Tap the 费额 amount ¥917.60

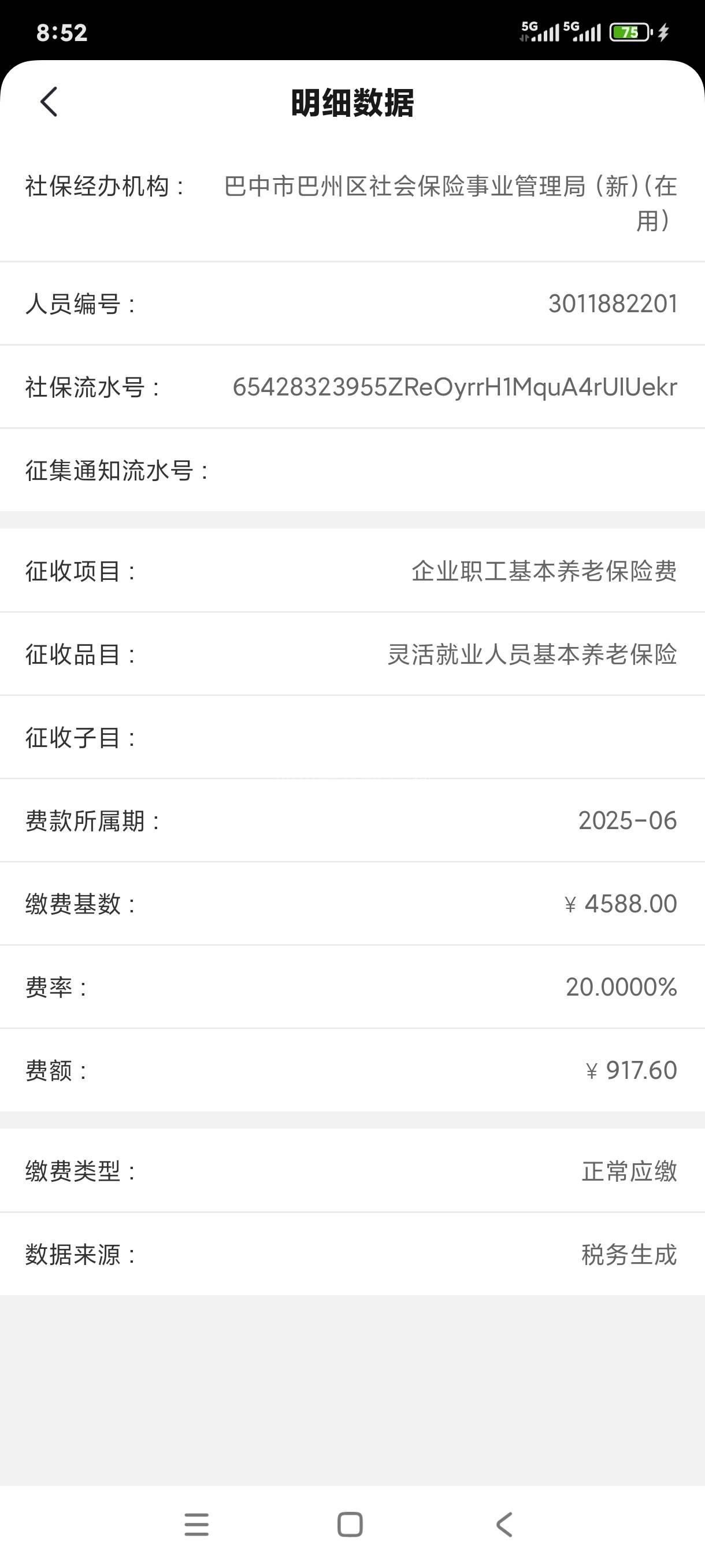pos(632,1070)
